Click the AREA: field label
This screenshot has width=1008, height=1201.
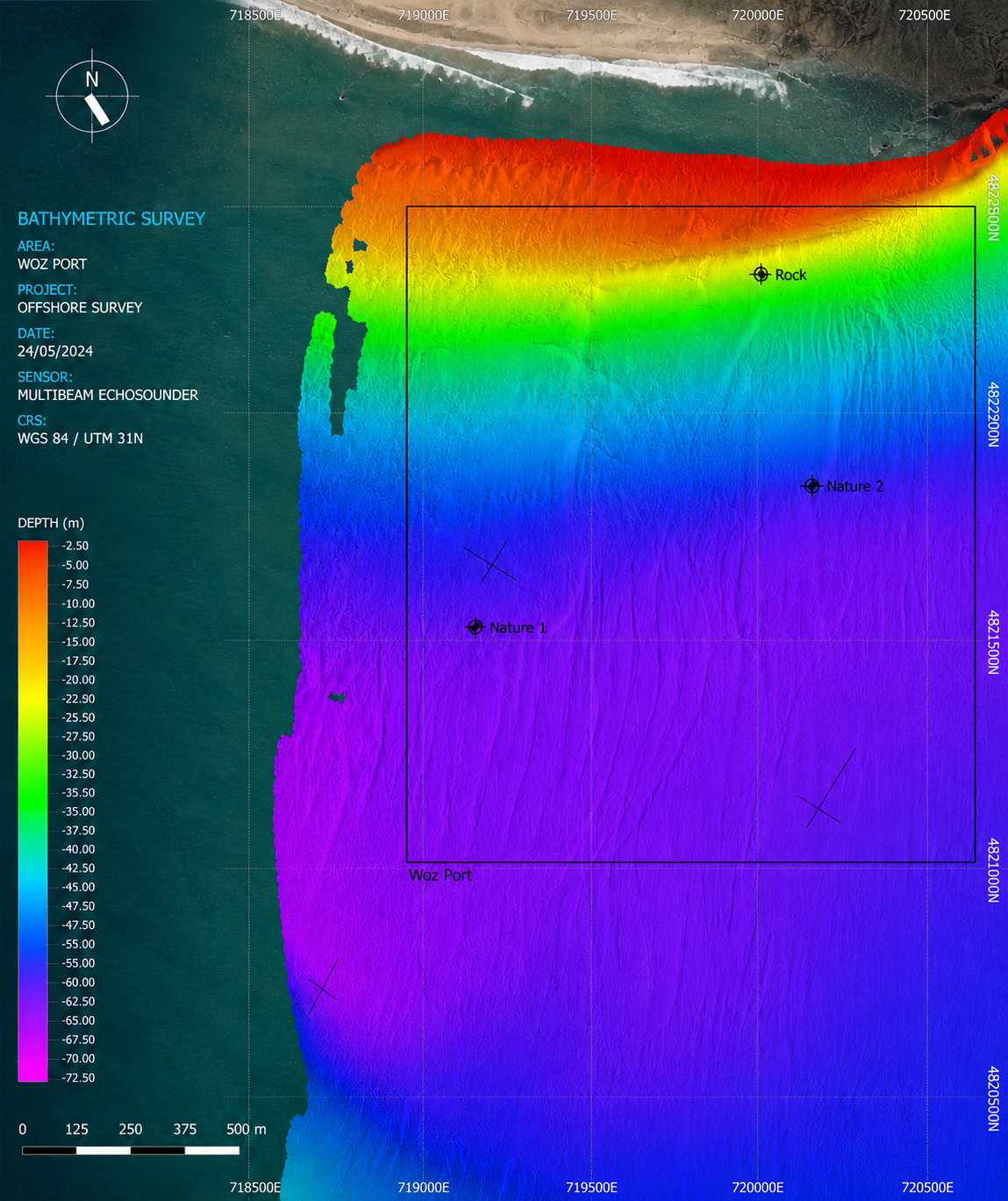click(36, 247)
